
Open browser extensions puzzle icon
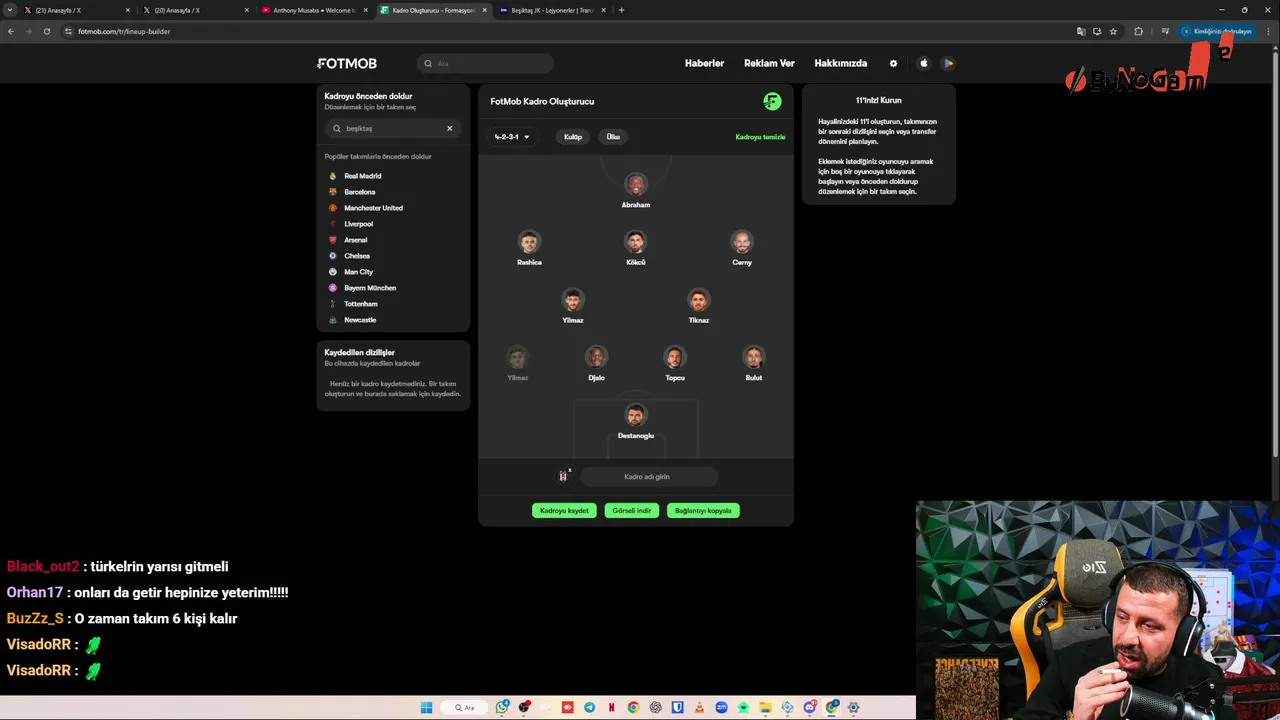1138,31
